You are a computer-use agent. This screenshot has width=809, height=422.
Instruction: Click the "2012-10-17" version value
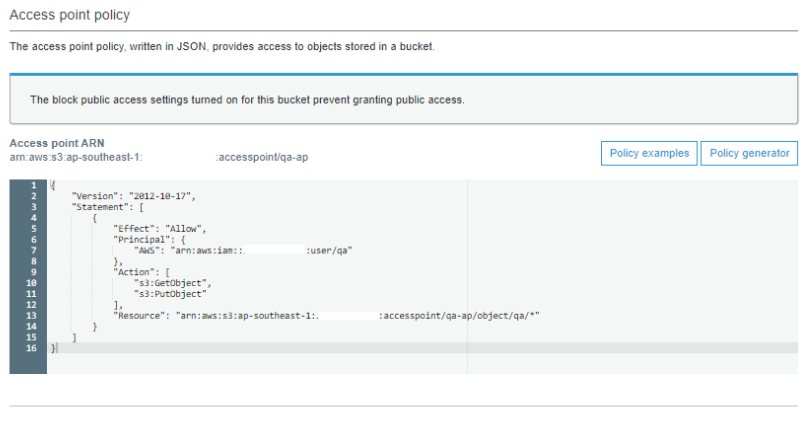158,196
